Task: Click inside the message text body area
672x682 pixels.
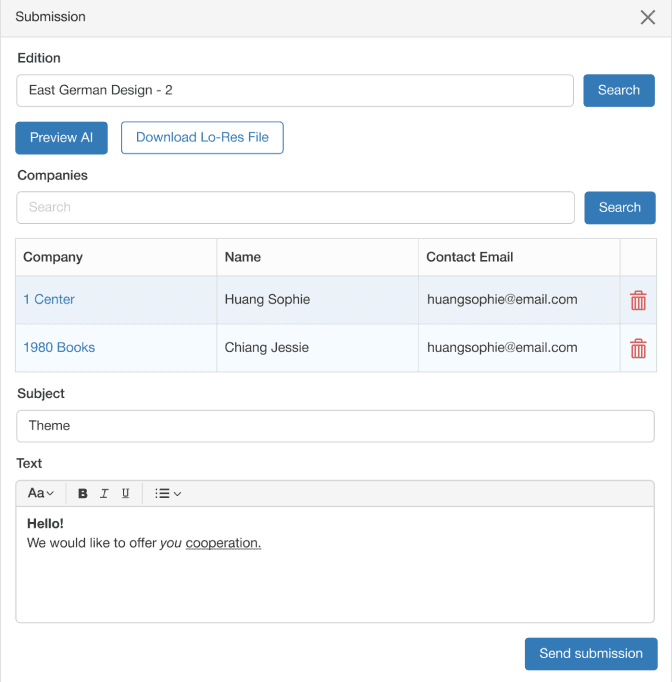Action: tap(335, 580)
